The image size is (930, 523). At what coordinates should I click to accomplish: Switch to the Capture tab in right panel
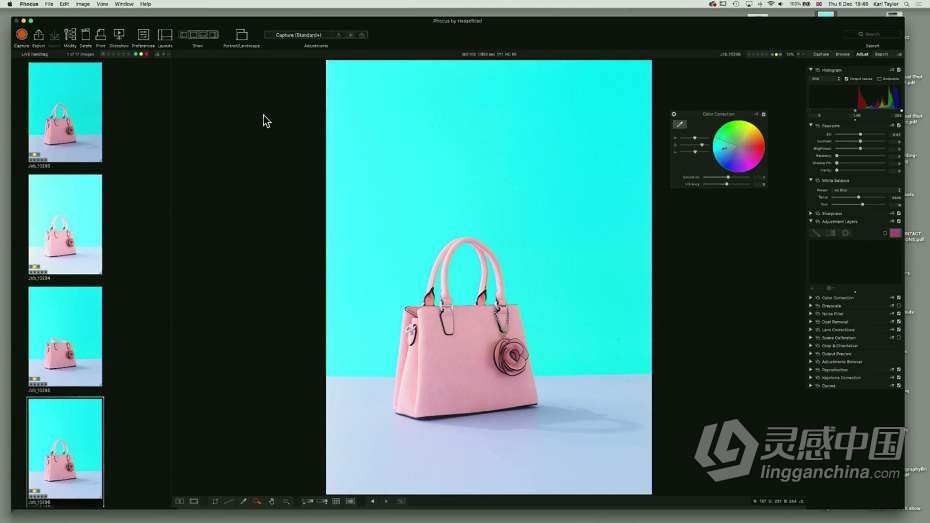[821, 54]
